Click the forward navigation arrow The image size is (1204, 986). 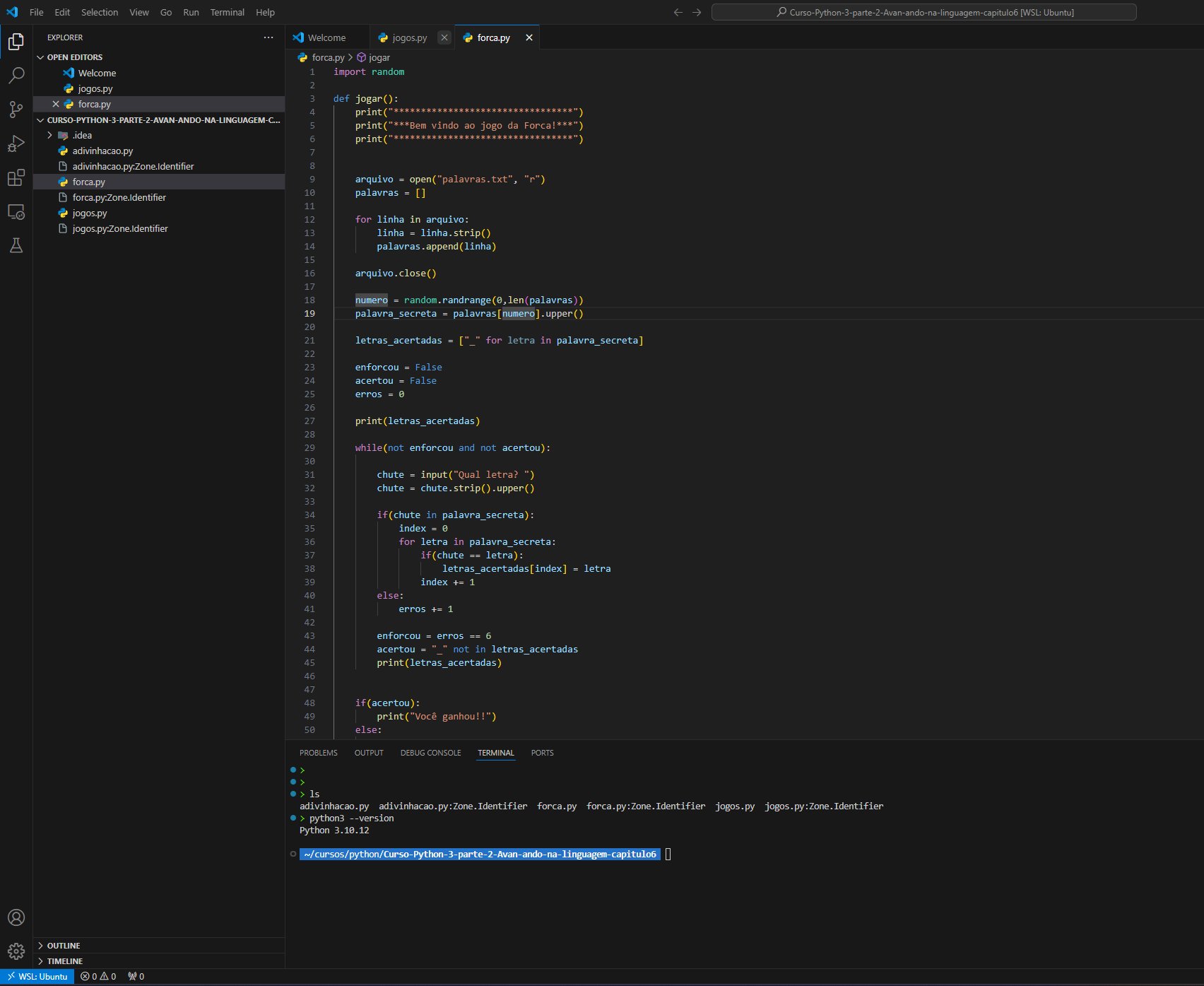pos(697,12)
